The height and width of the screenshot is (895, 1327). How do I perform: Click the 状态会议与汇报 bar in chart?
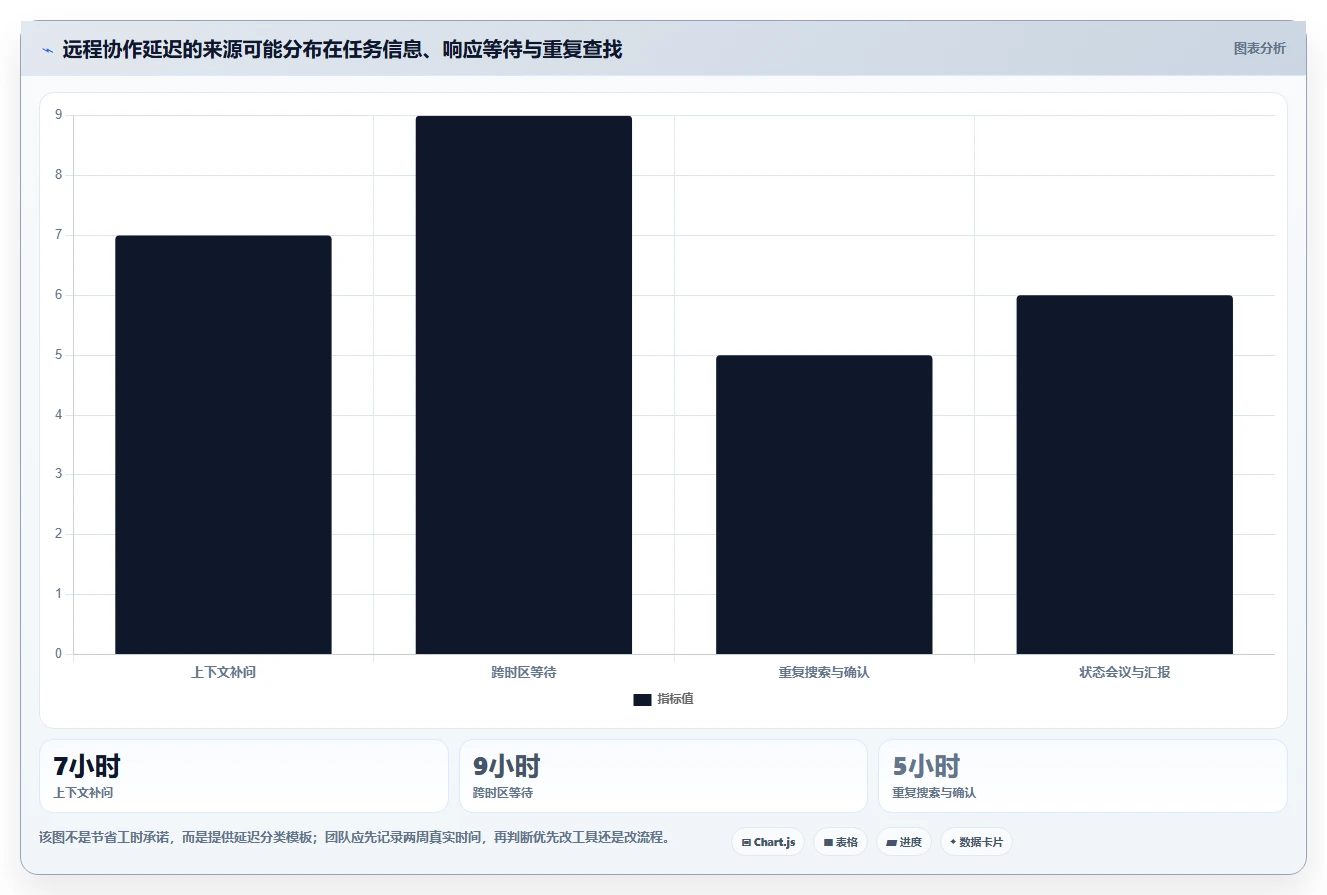click(1125, 475)
